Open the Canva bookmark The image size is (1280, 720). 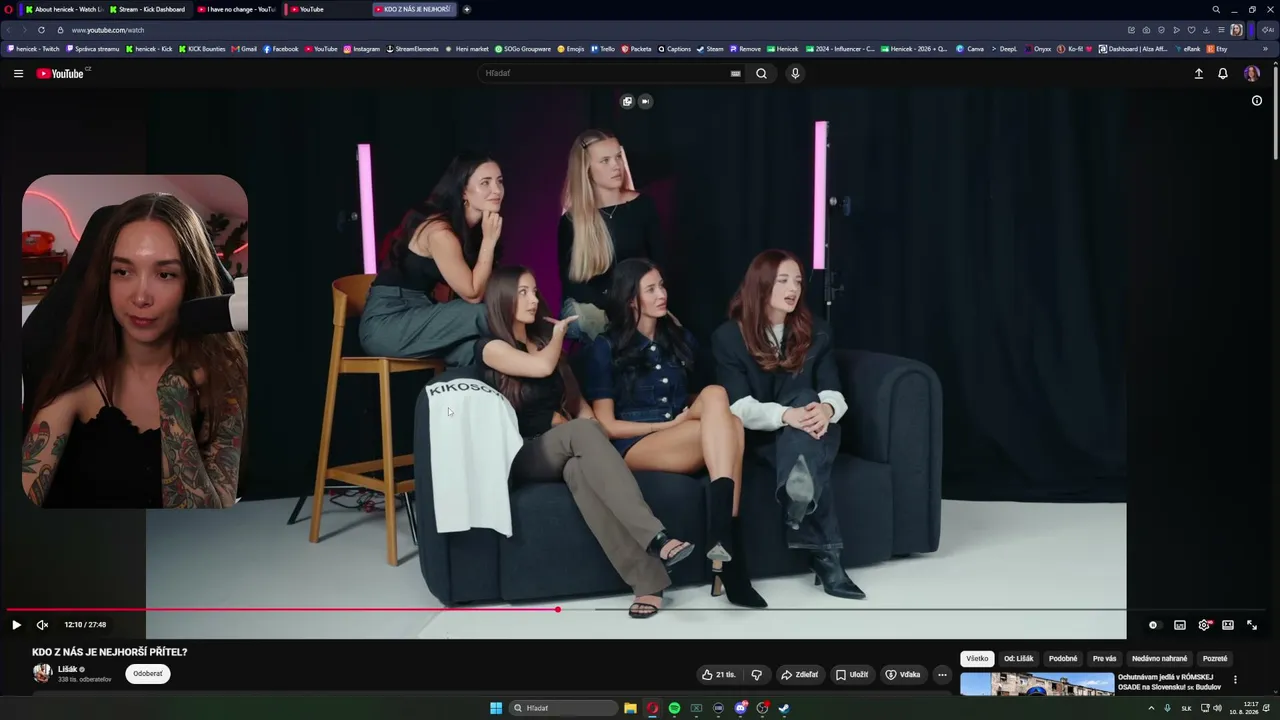coord(970,48)
